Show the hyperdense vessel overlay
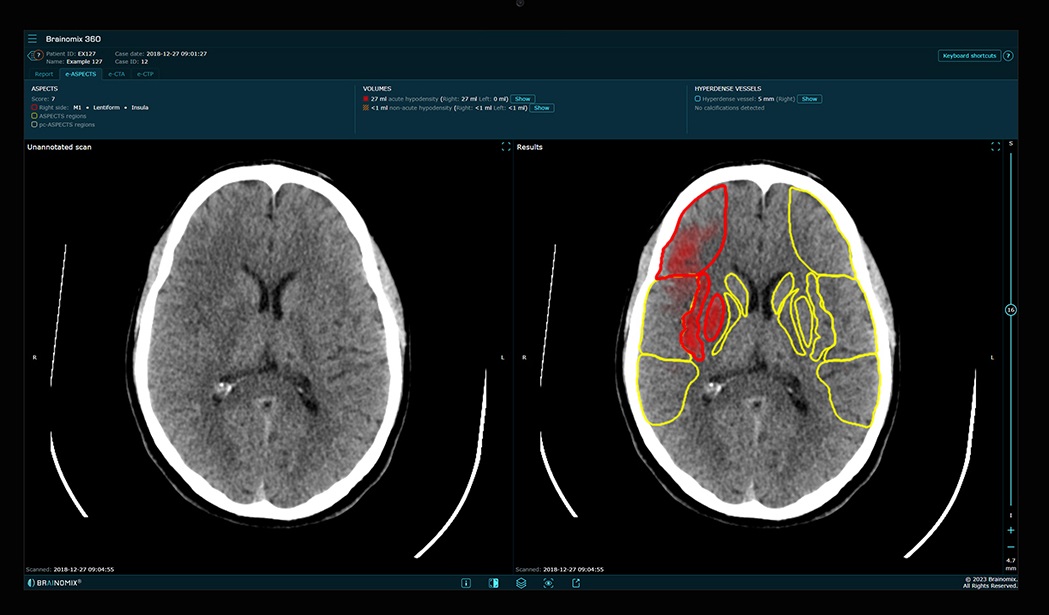1049x615 pixels. [809, 98]
